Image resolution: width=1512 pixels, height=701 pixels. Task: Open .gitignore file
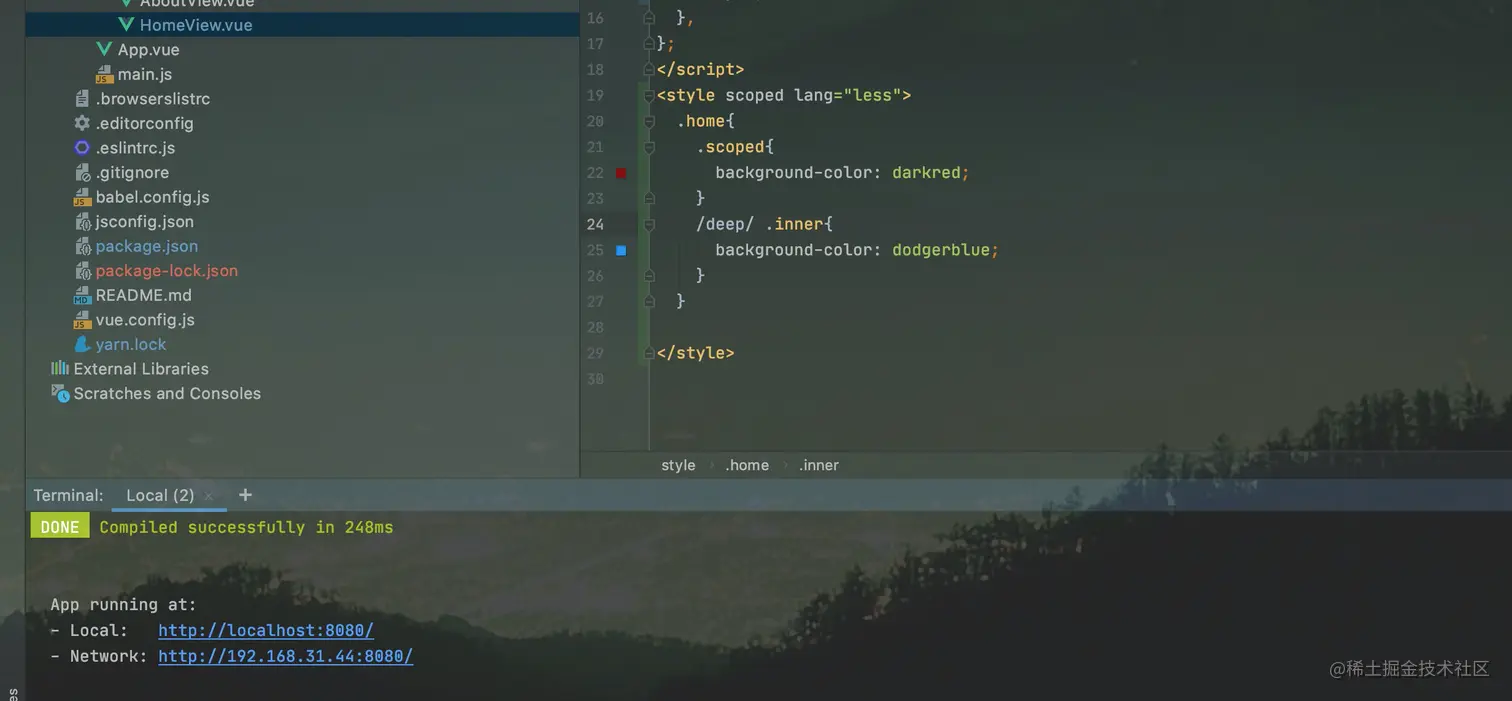click(132, 172)
